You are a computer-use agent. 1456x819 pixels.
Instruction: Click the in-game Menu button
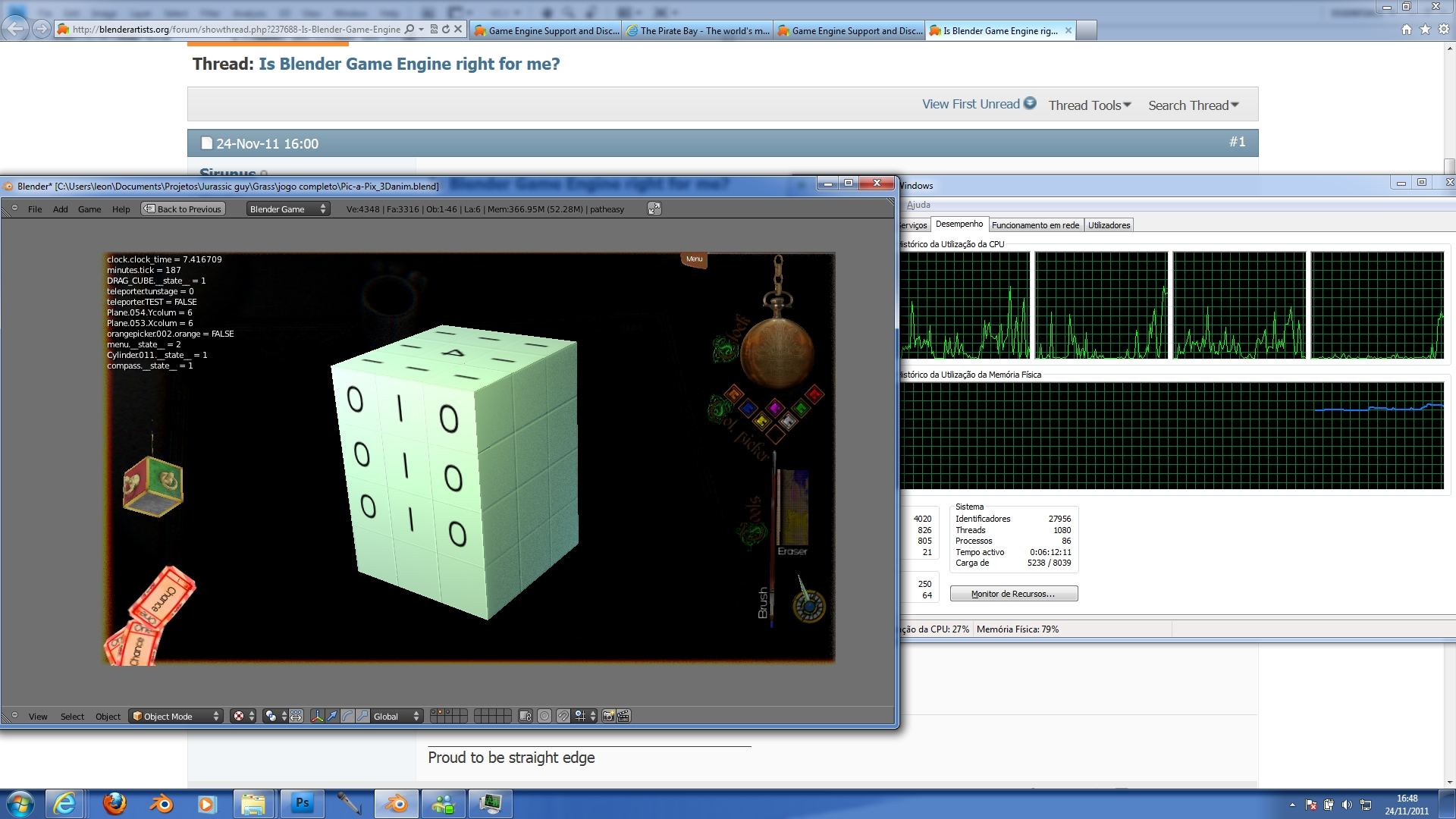coord(694,259)
